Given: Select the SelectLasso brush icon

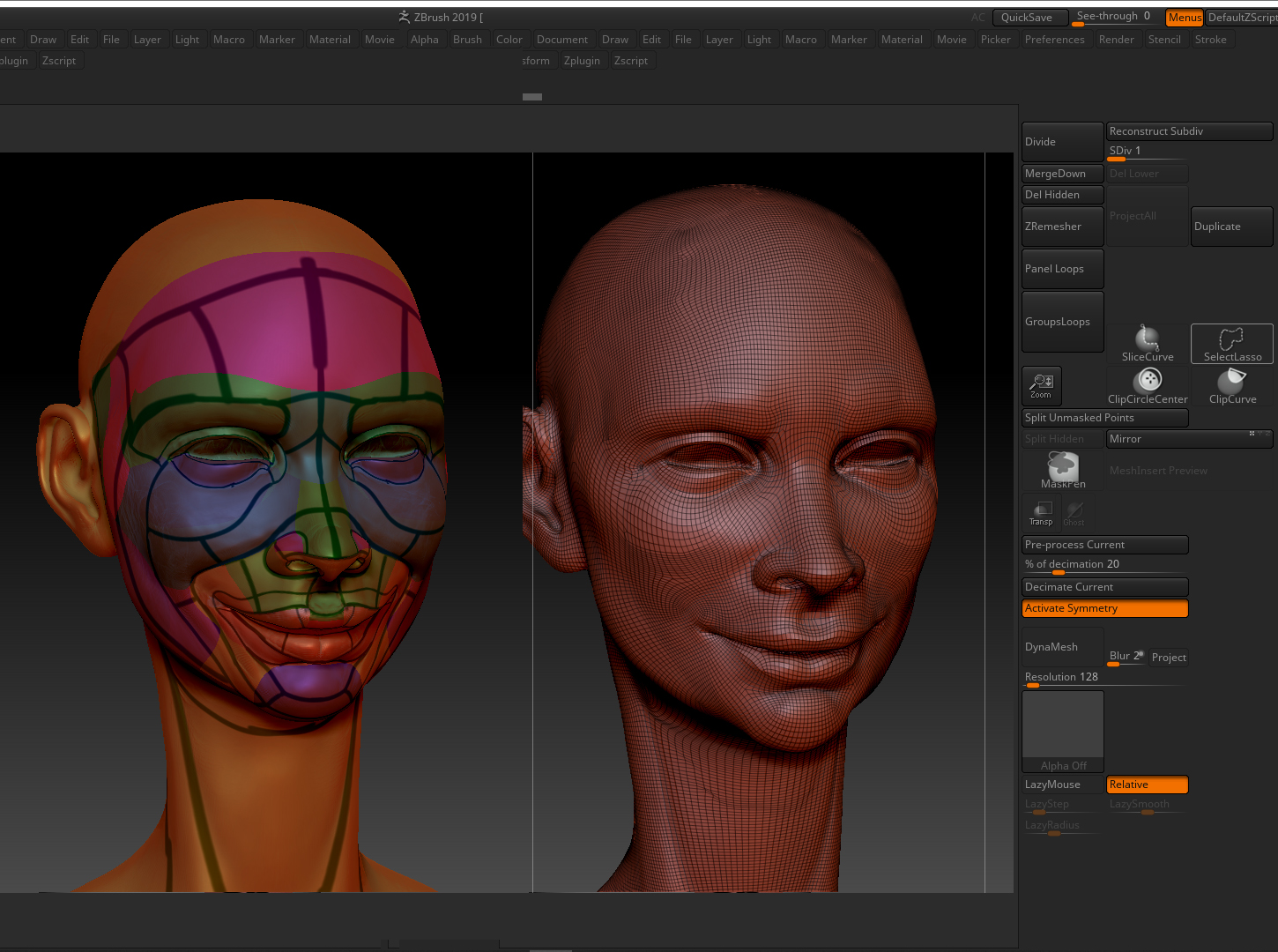Looking at the screenshot, I should [1232, 343].
